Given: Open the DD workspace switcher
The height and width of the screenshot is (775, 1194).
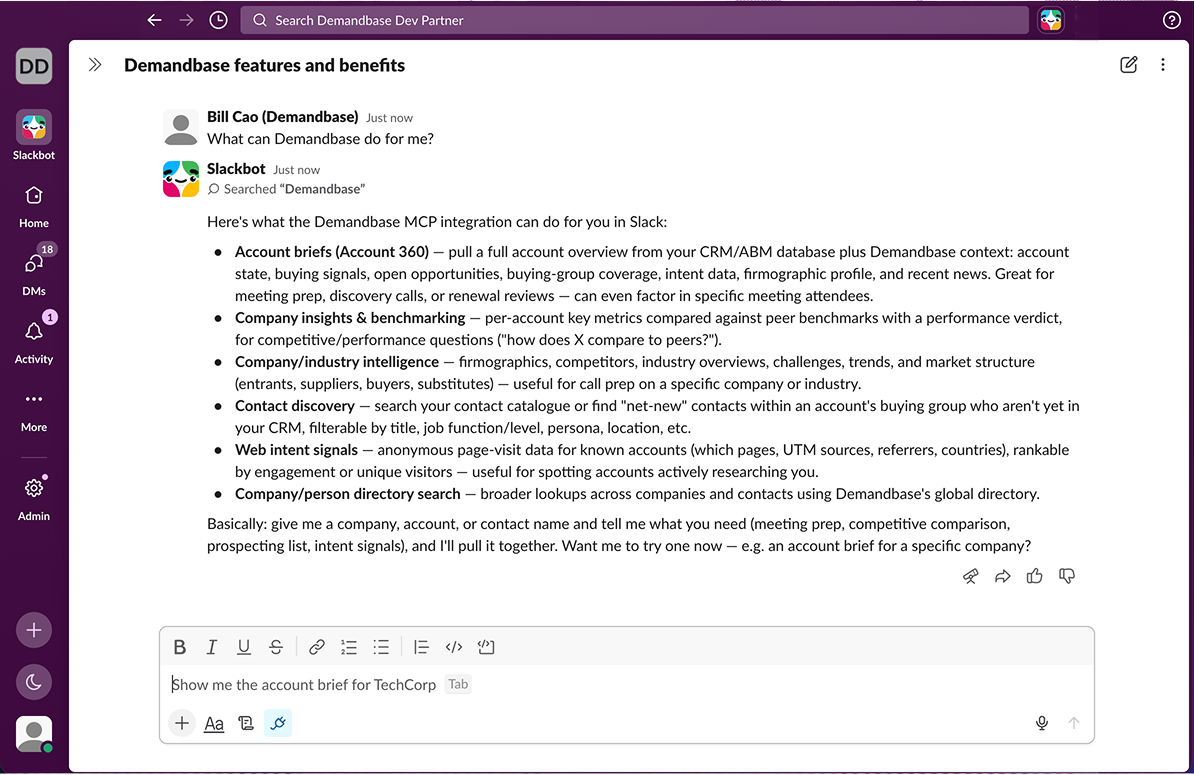Looking at the screenshot, I should 34,66.
